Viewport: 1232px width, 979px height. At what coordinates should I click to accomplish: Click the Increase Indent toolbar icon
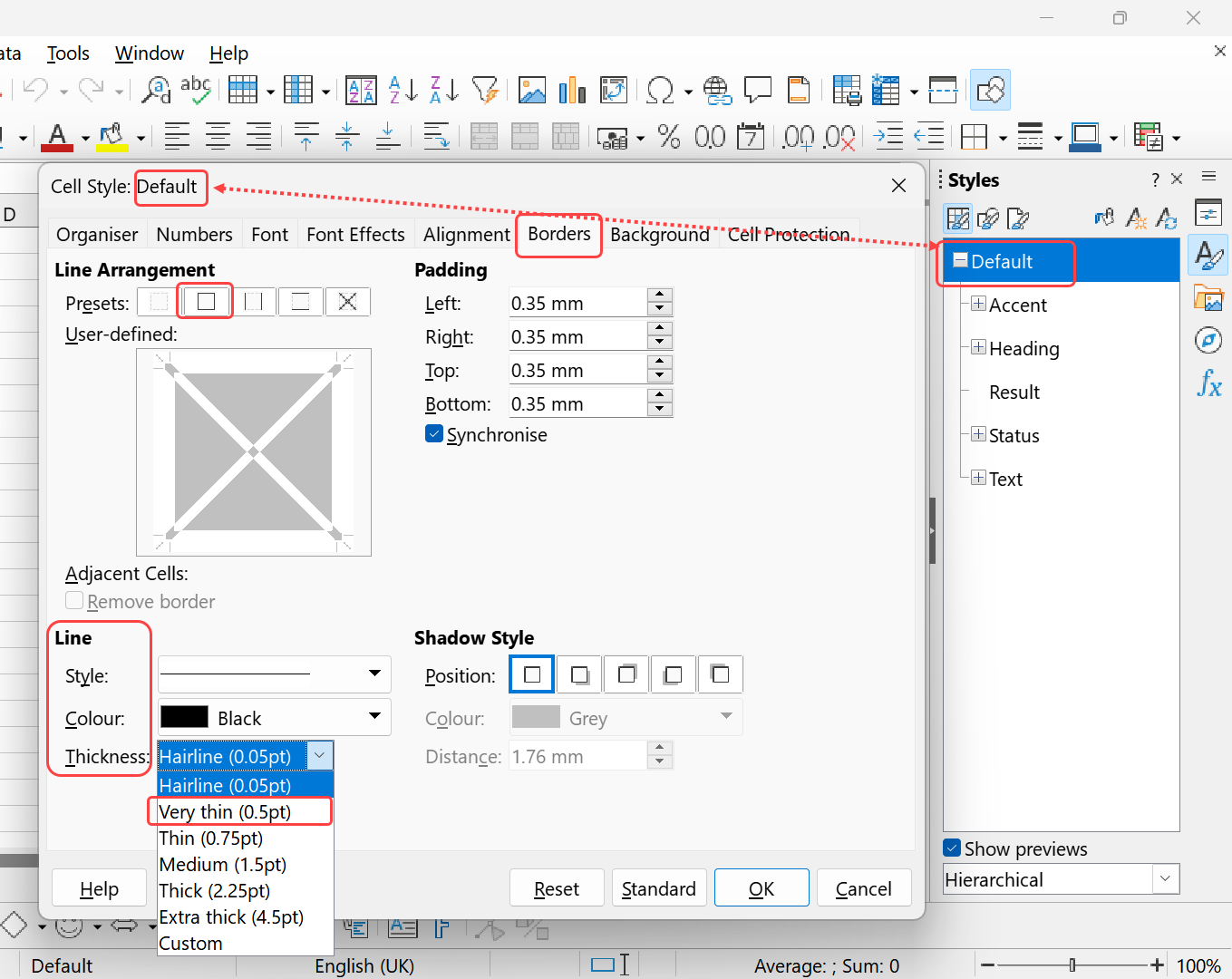888,137
